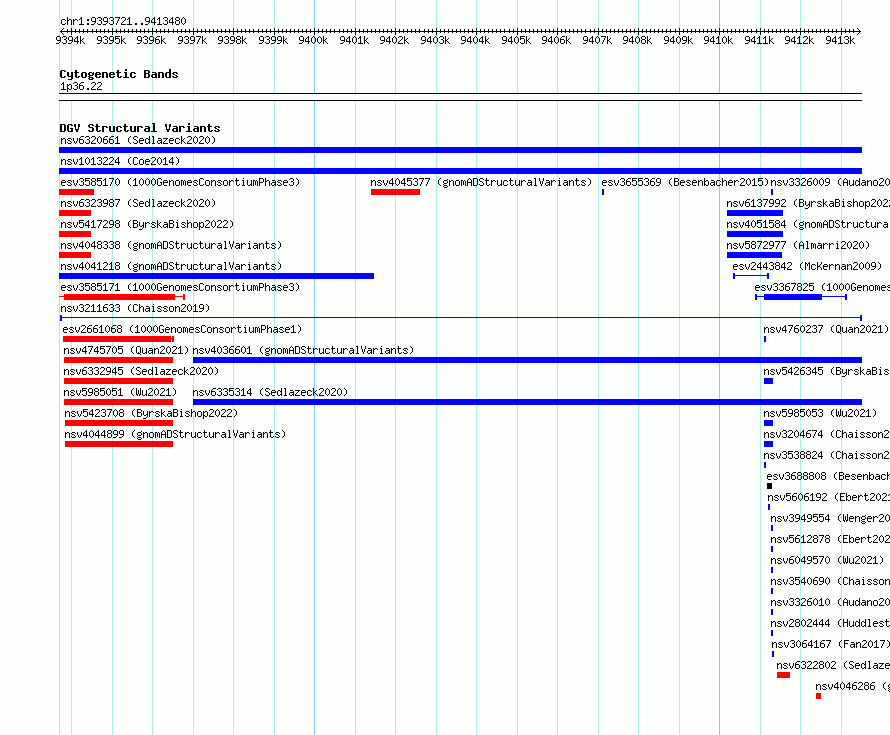Click the nsv4045377 gnomAD red variant bar
890x735 pixels.
395,192
